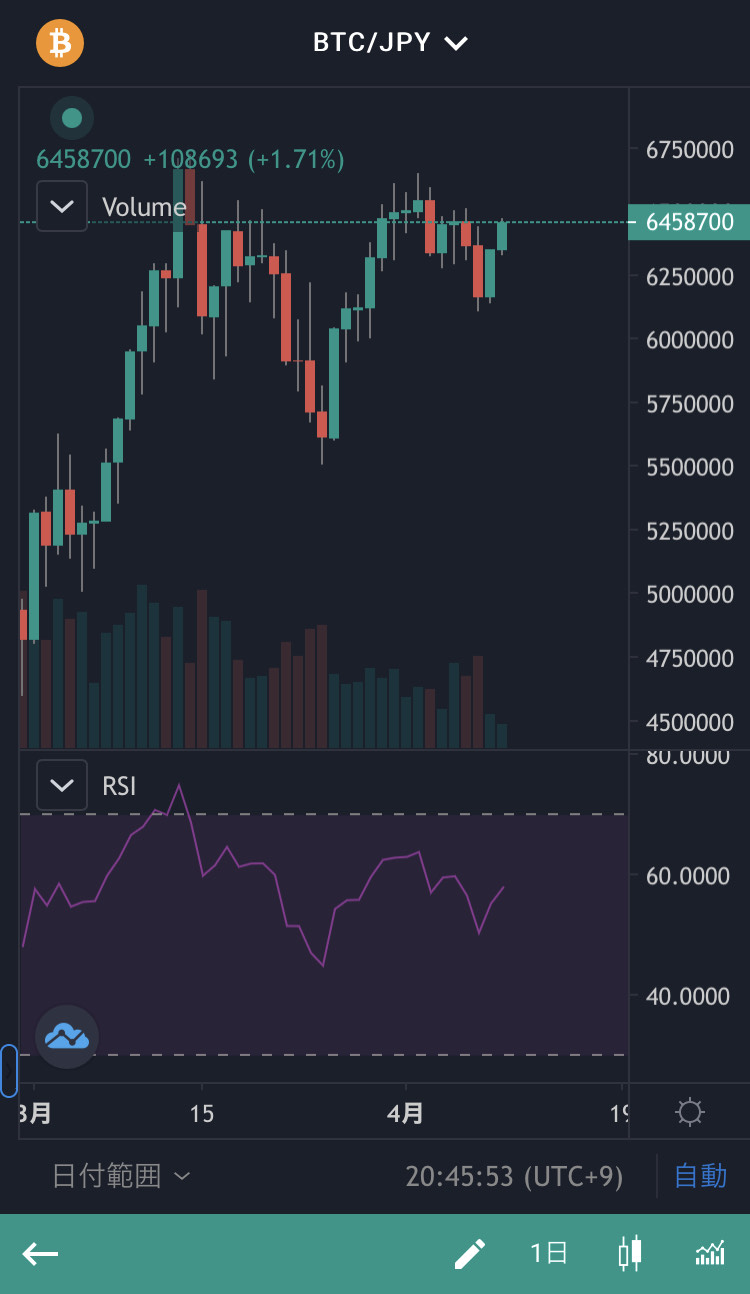Select the Volume indicator label
The height and width of the screenshot is (1294, 750).
click(144, 207)
